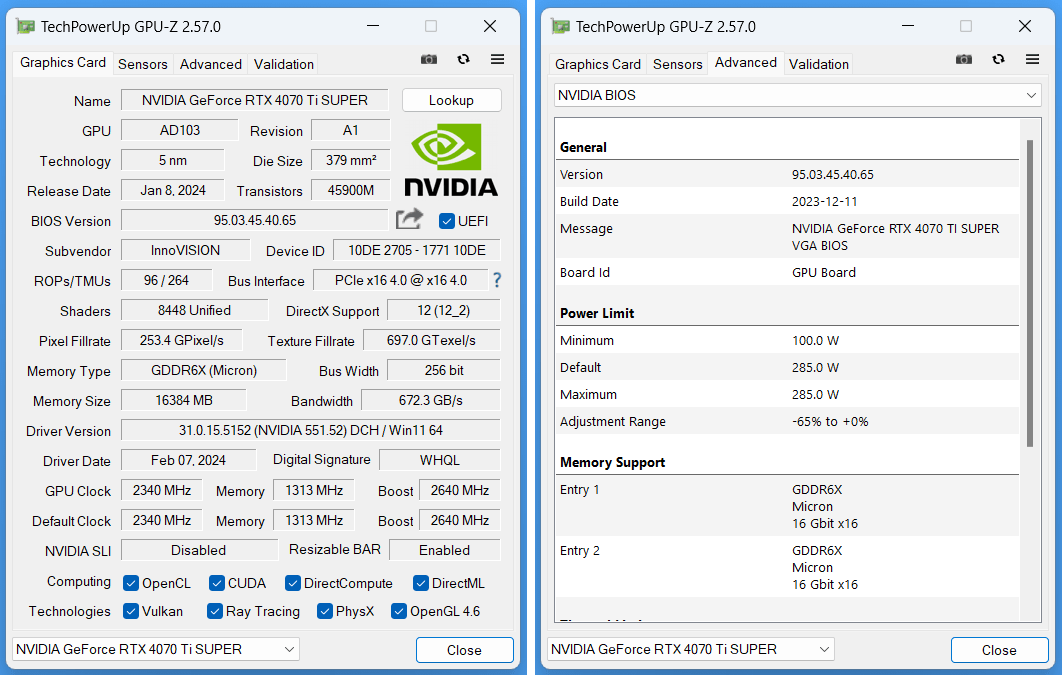Image resolution: width=1062 pixels, height=675 pixels.
Task: Toggle the Vulkan checkbox
Action: click(x=131, y=611)
